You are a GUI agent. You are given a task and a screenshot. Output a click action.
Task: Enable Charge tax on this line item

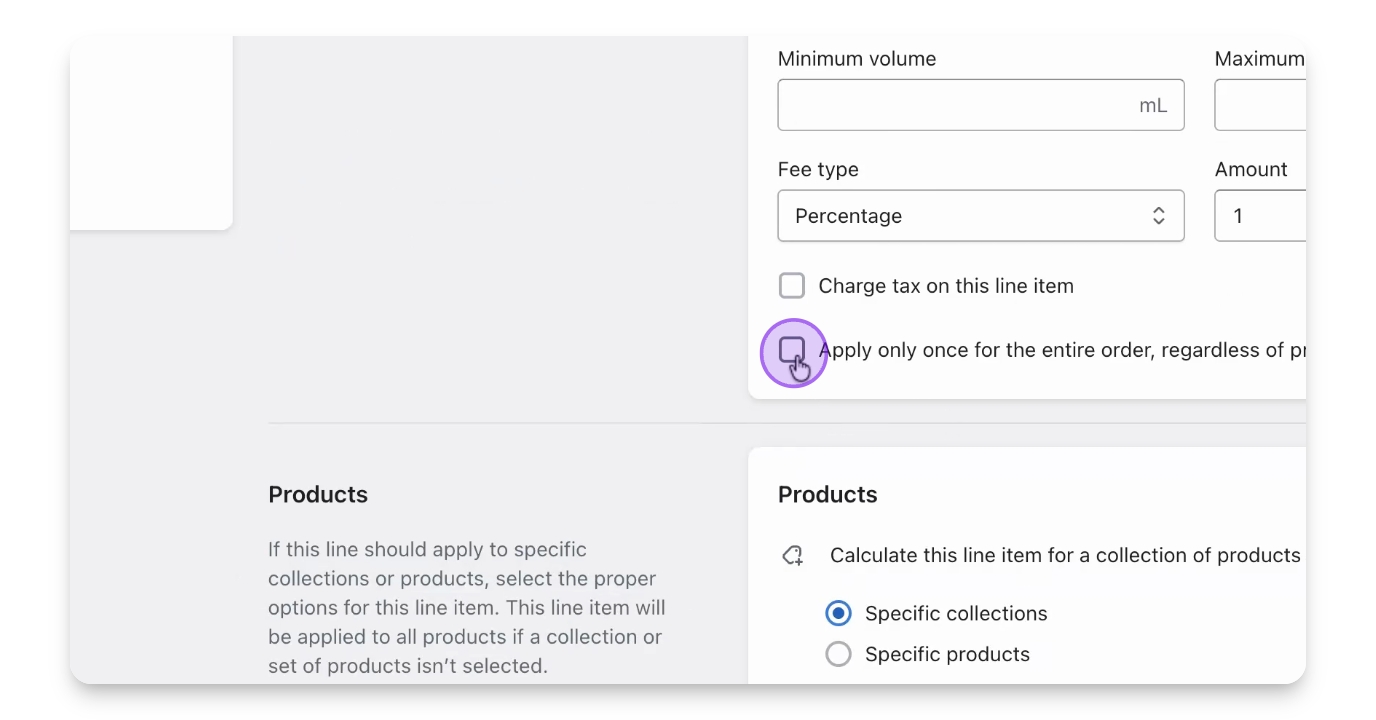coord(792,286)
